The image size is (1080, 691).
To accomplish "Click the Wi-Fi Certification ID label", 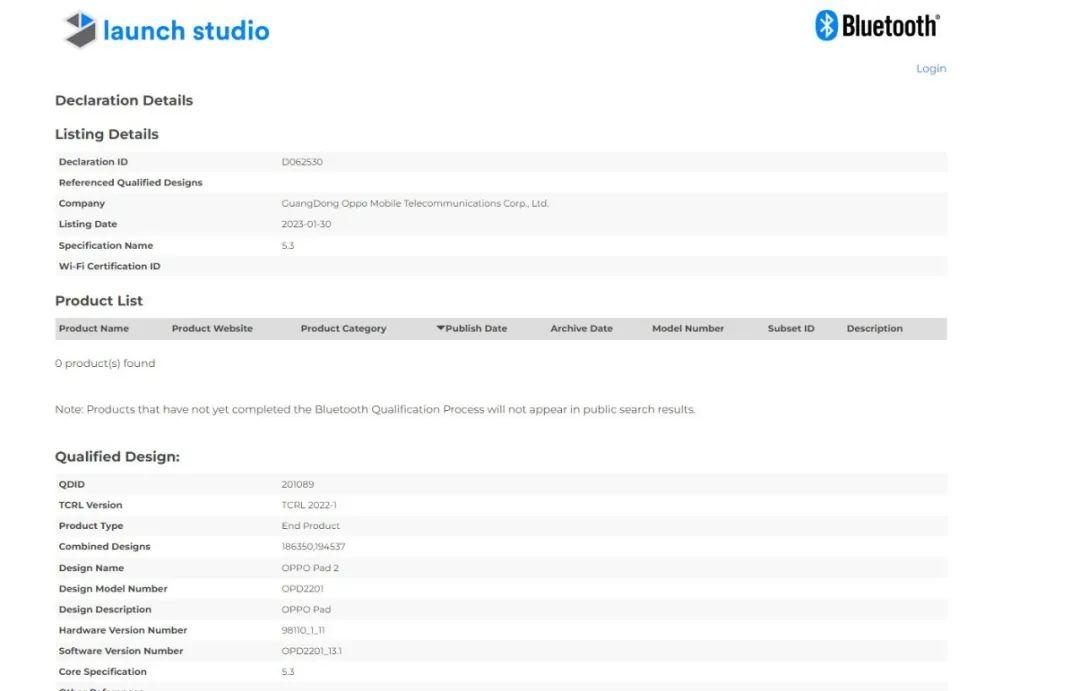I will click(109, 266).
